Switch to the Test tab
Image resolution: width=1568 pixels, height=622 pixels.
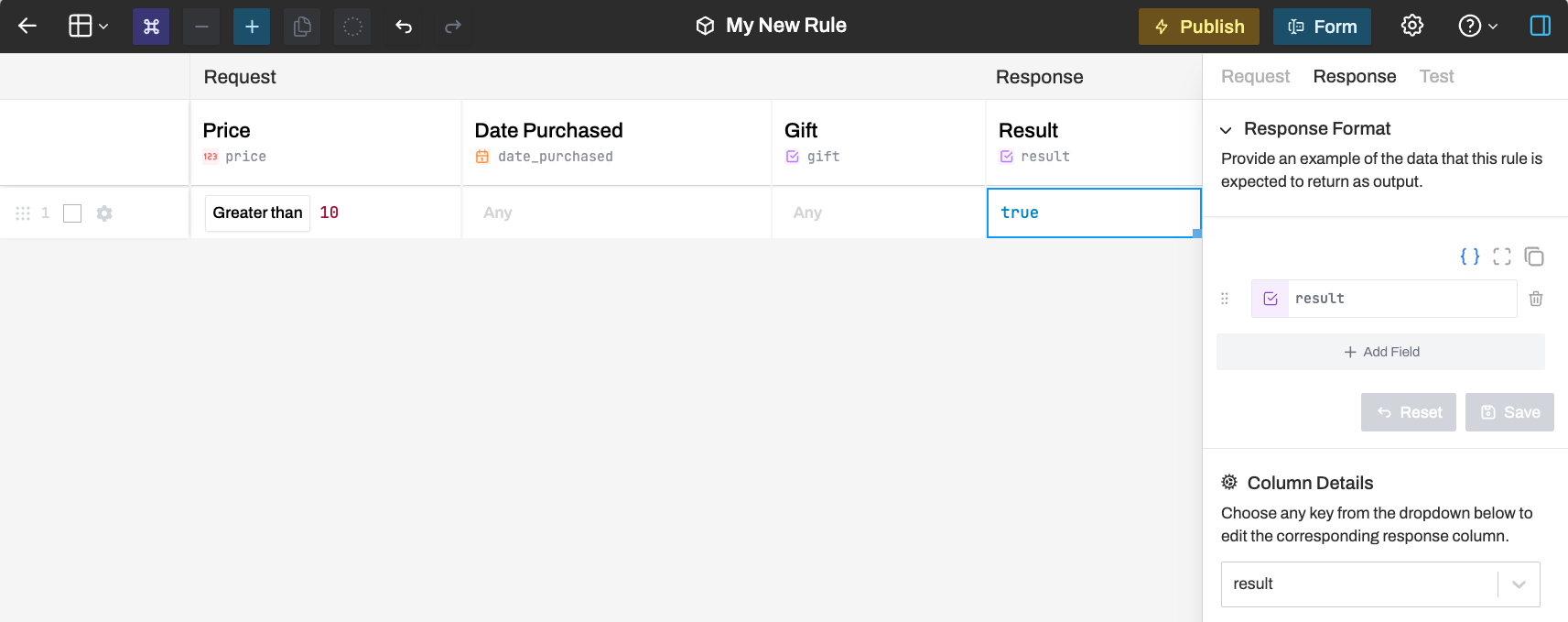(x=1436, y=77)
